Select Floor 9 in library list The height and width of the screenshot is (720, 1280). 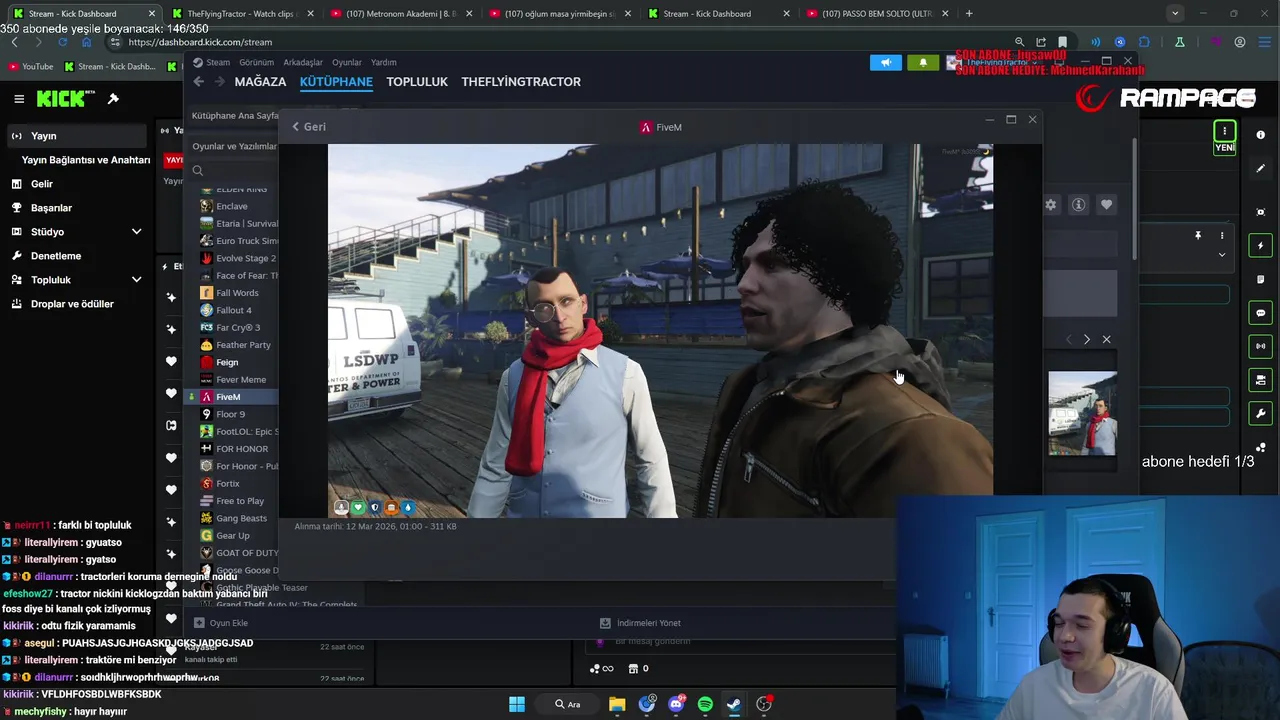click(x=232, y=414)
